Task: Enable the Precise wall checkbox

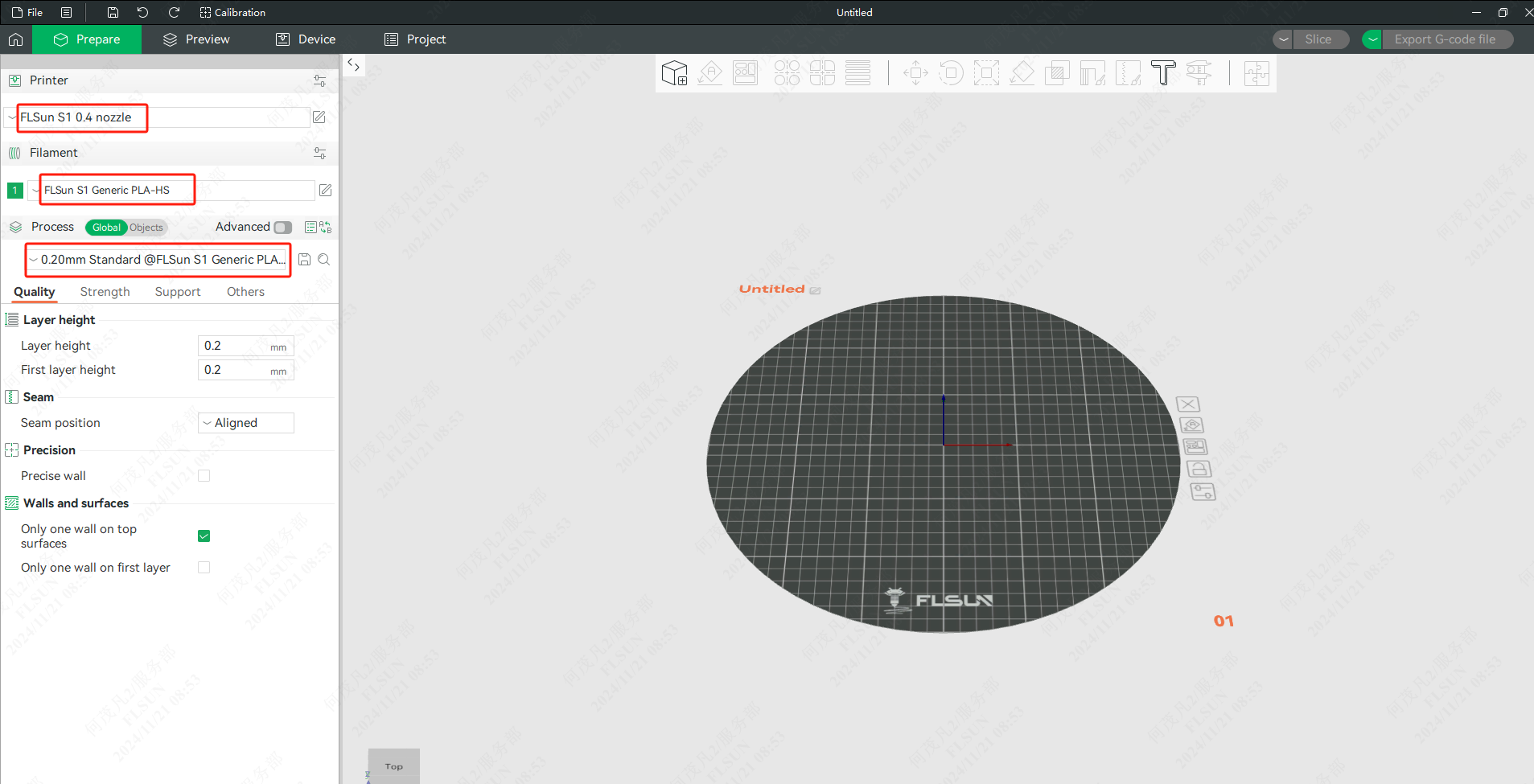Action: point(204,476)
